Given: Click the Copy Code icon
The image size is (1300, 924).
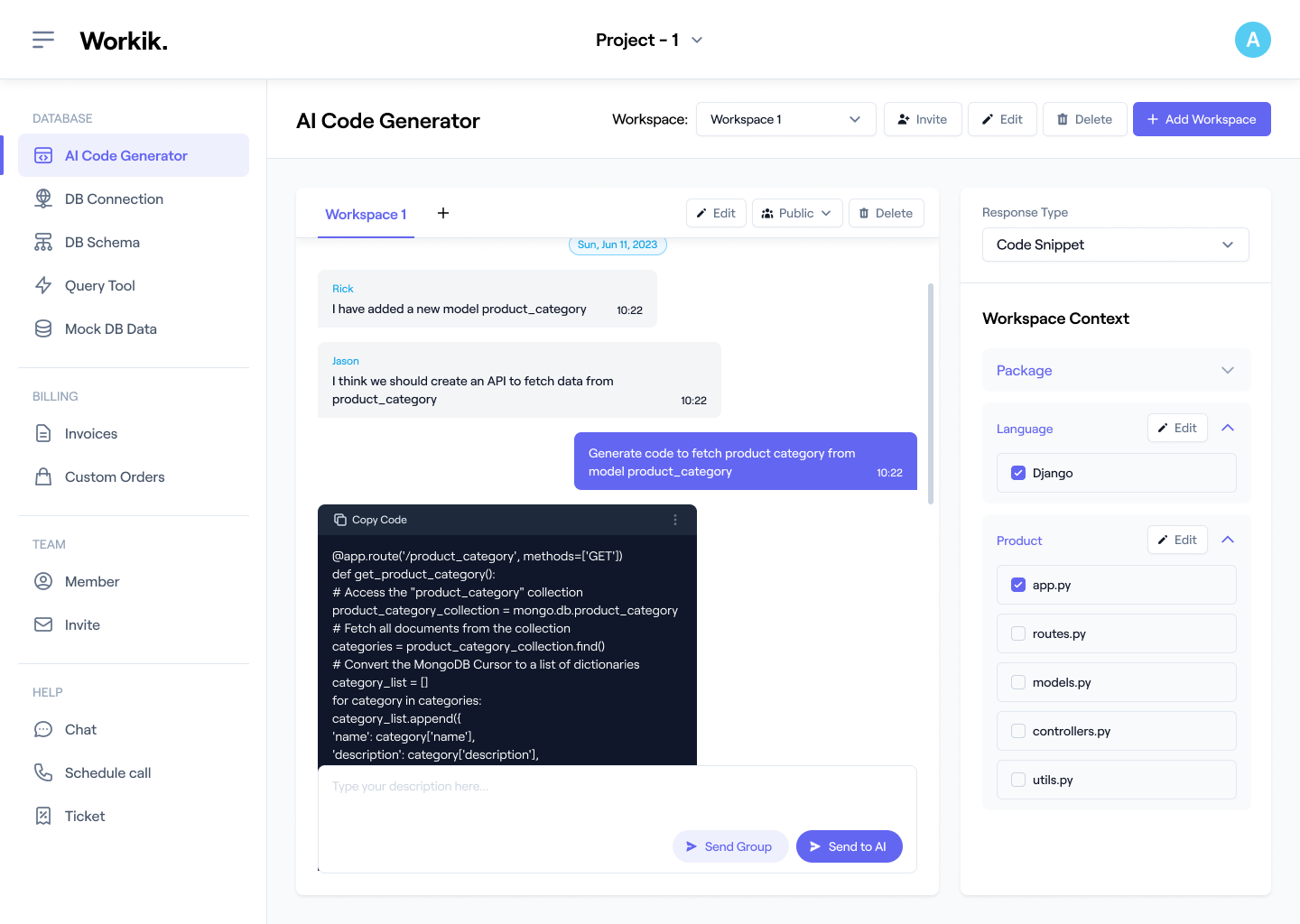Looking at the screenshot, I should [x=340, y=520].
